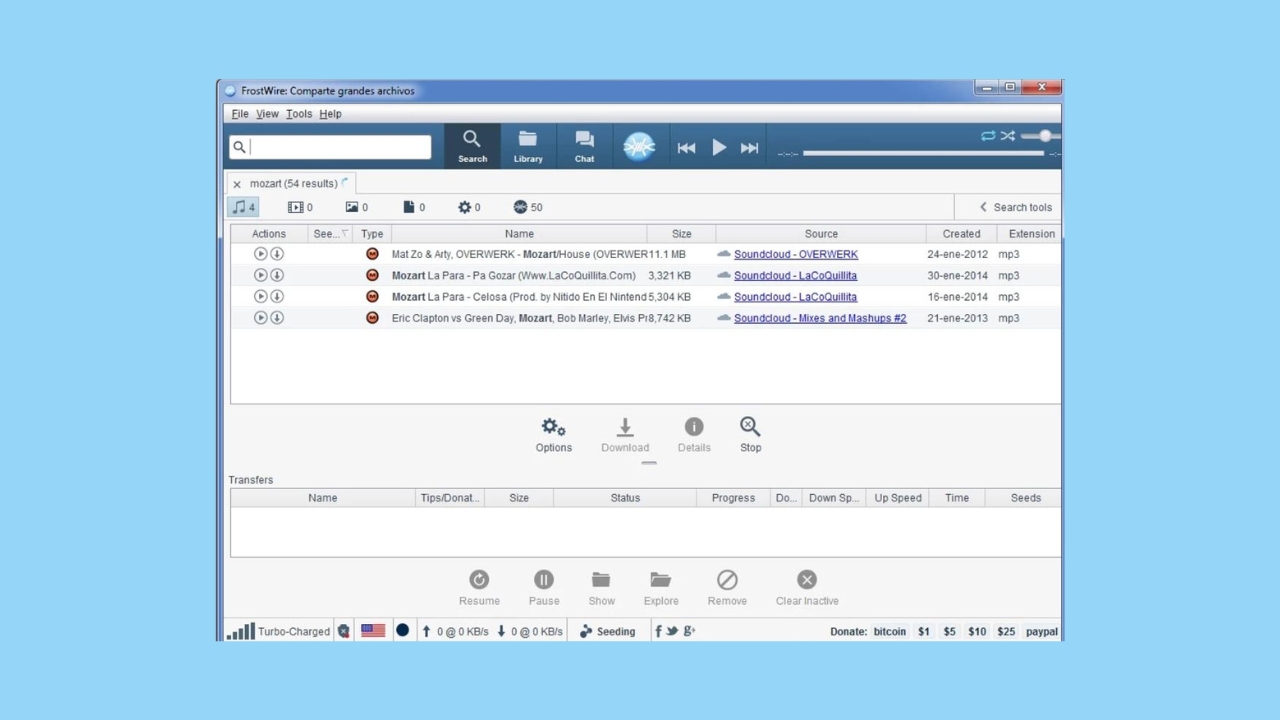Remove the selected transfer

pos(727,588)
